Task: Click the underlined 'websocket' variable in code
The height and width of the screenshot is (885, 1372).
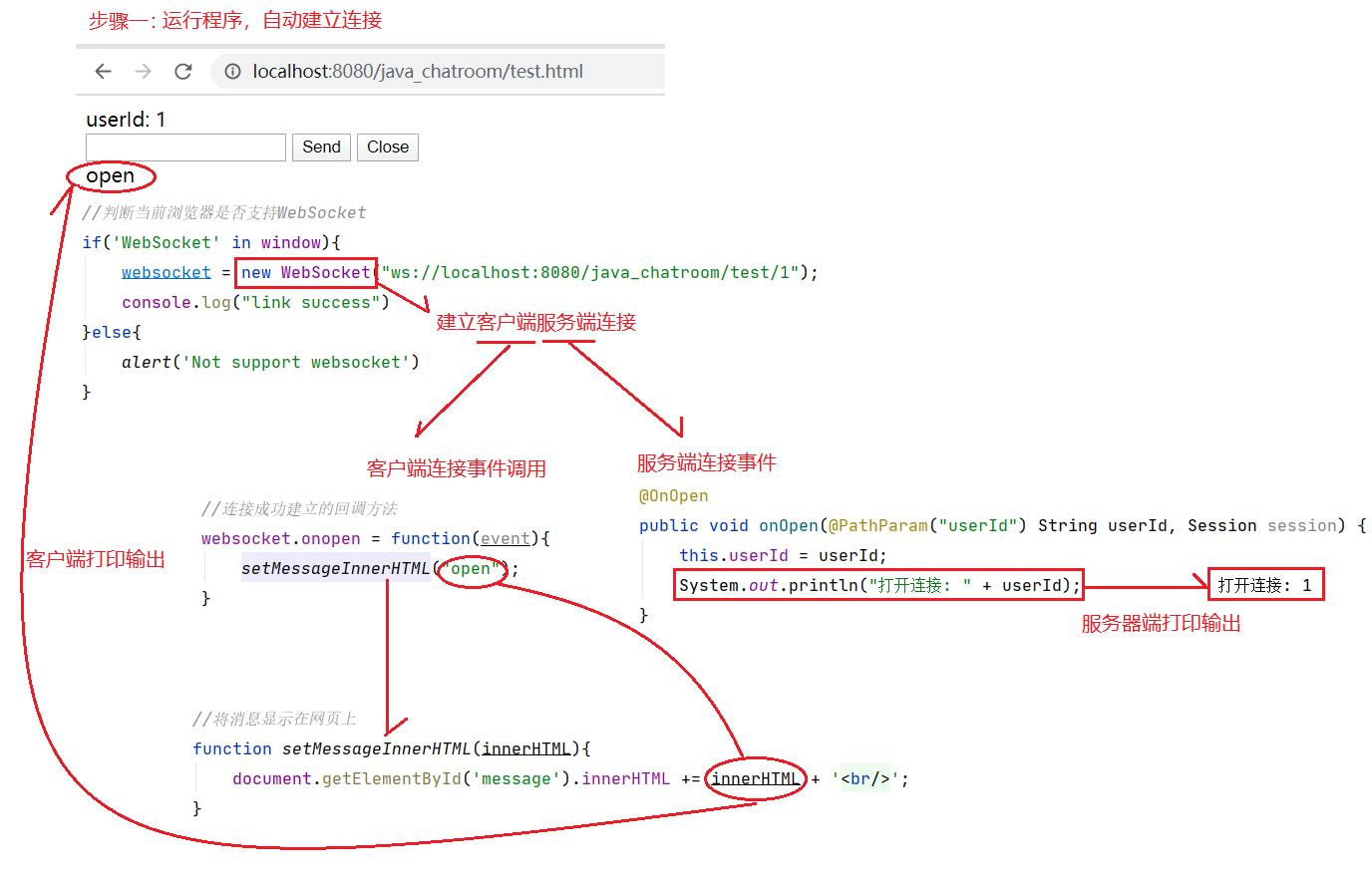Action: (x=167, y=272)
